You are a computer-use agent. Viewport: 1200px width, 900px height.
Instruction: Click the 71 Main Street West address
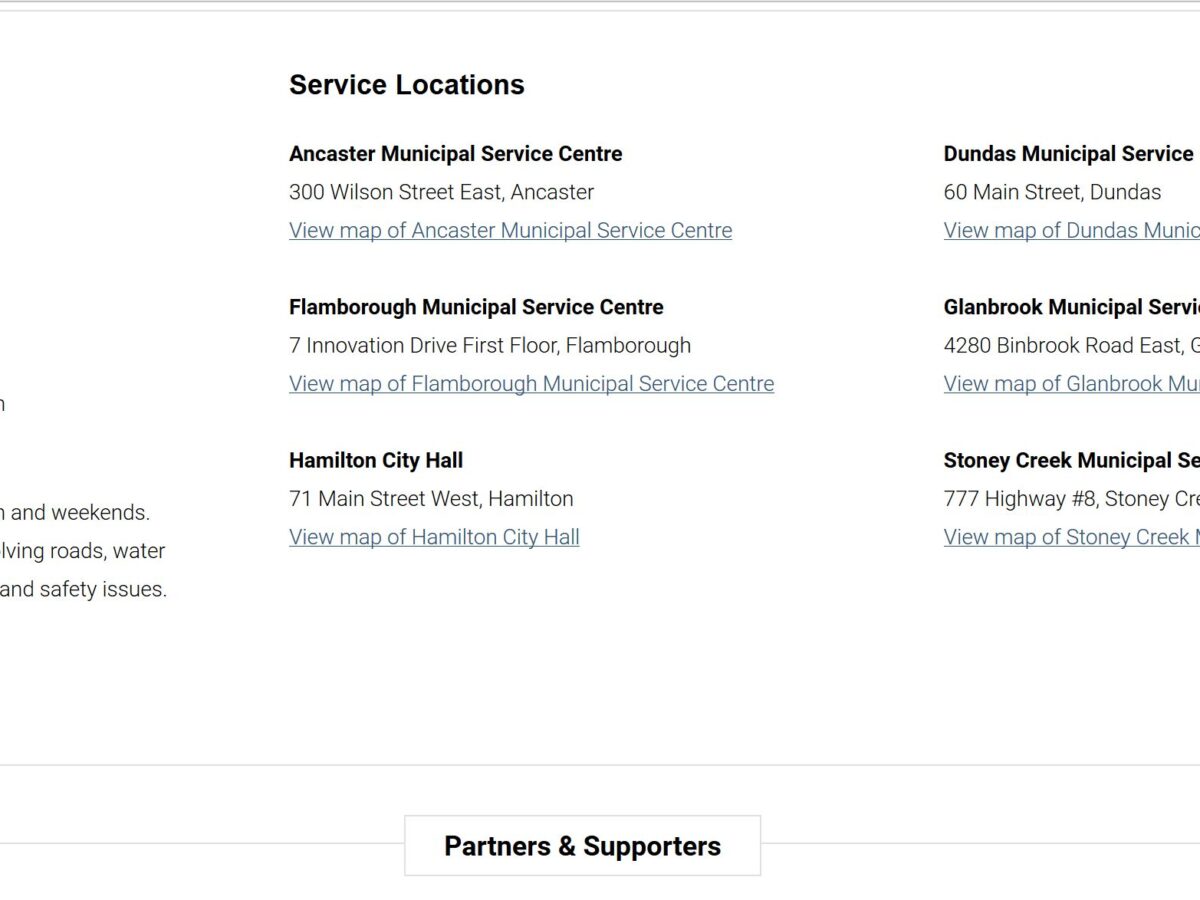coord(431,498)
